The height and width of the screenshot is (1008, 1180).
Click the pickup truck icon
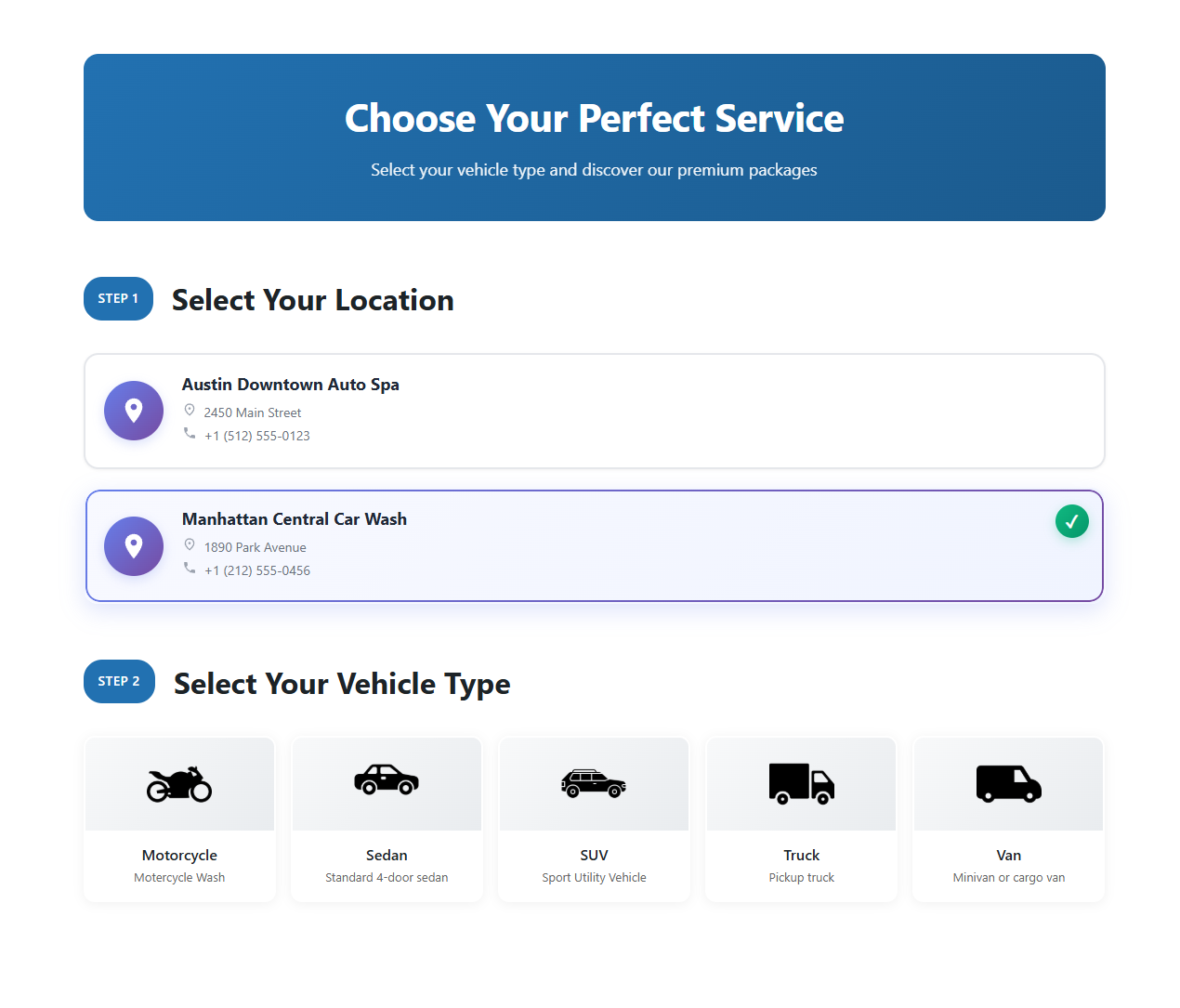coord(801,783)
